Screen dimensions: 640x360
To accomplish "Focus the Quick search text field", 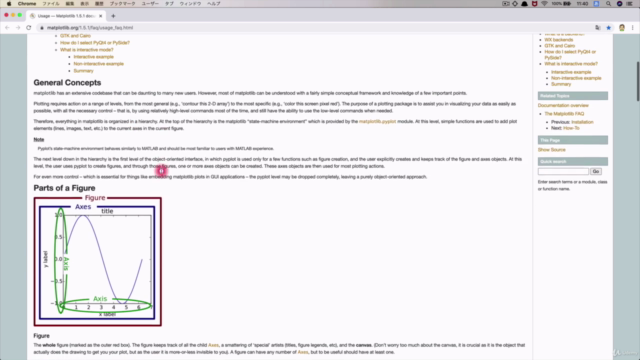I will click(563, 171).
